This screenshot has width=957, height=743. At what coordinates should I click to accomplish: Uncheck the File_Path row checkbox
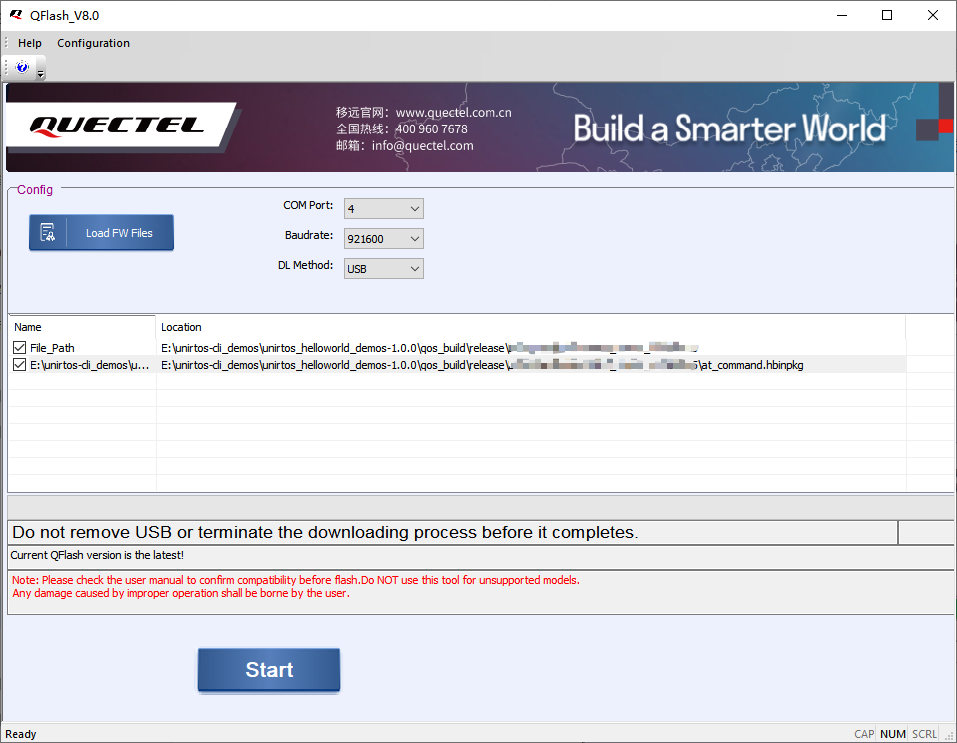(x=20, y=348)
